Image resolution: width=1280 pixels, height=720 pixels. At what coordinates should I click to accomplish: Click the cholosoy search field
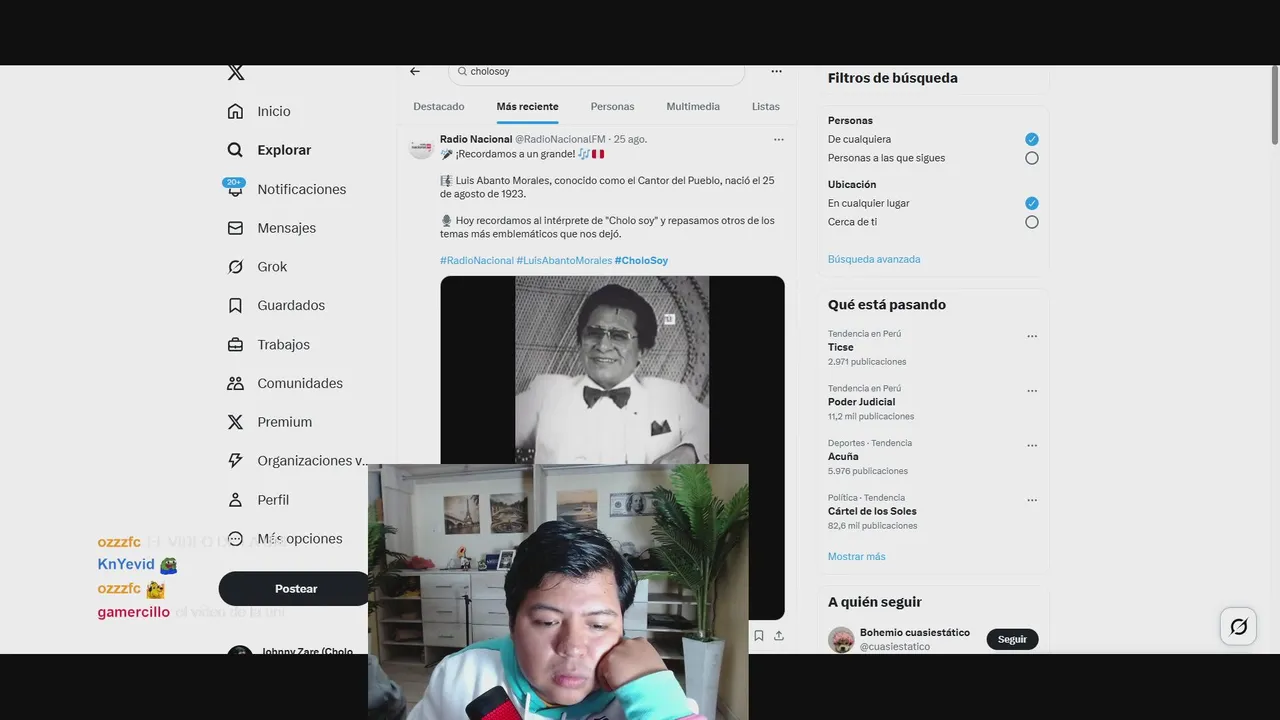click(x=596, y=72)
